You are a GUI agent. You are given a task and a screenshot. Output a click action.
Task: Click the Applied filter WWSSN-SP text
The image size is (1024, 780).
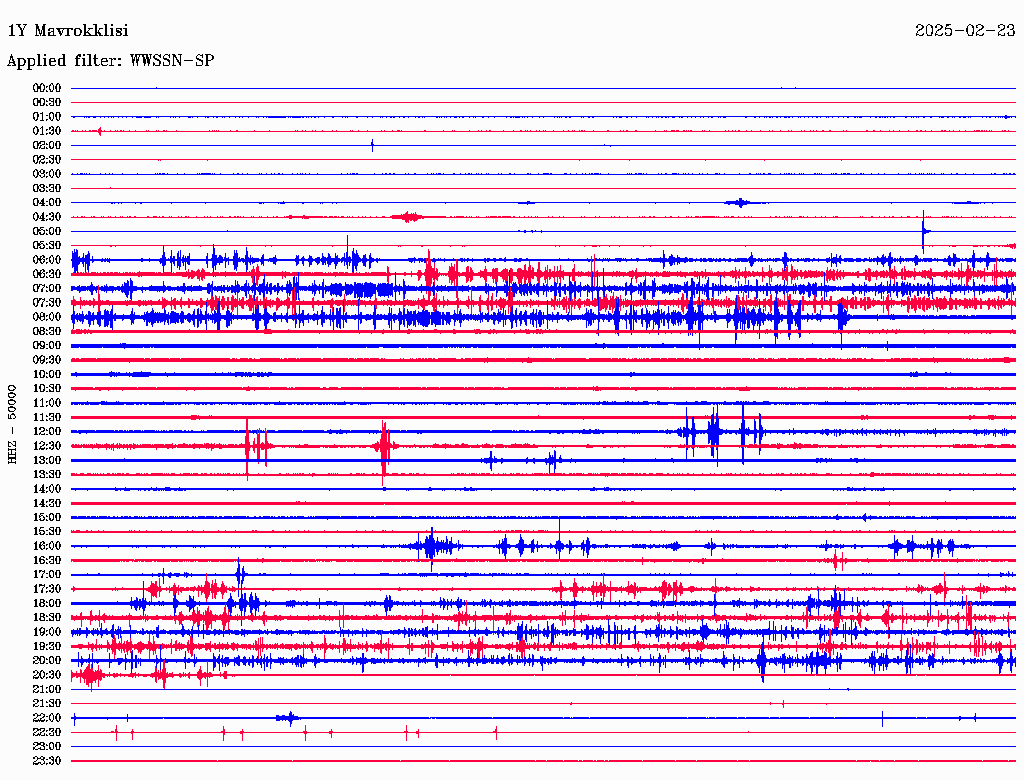pos(110,61)
